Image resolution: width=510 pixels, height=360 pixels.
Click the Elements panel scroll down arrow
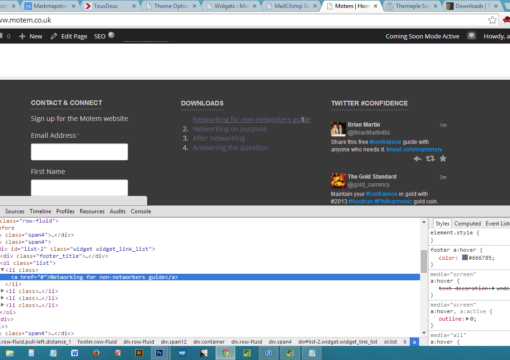pyautogui.click(x=424, y=333)
